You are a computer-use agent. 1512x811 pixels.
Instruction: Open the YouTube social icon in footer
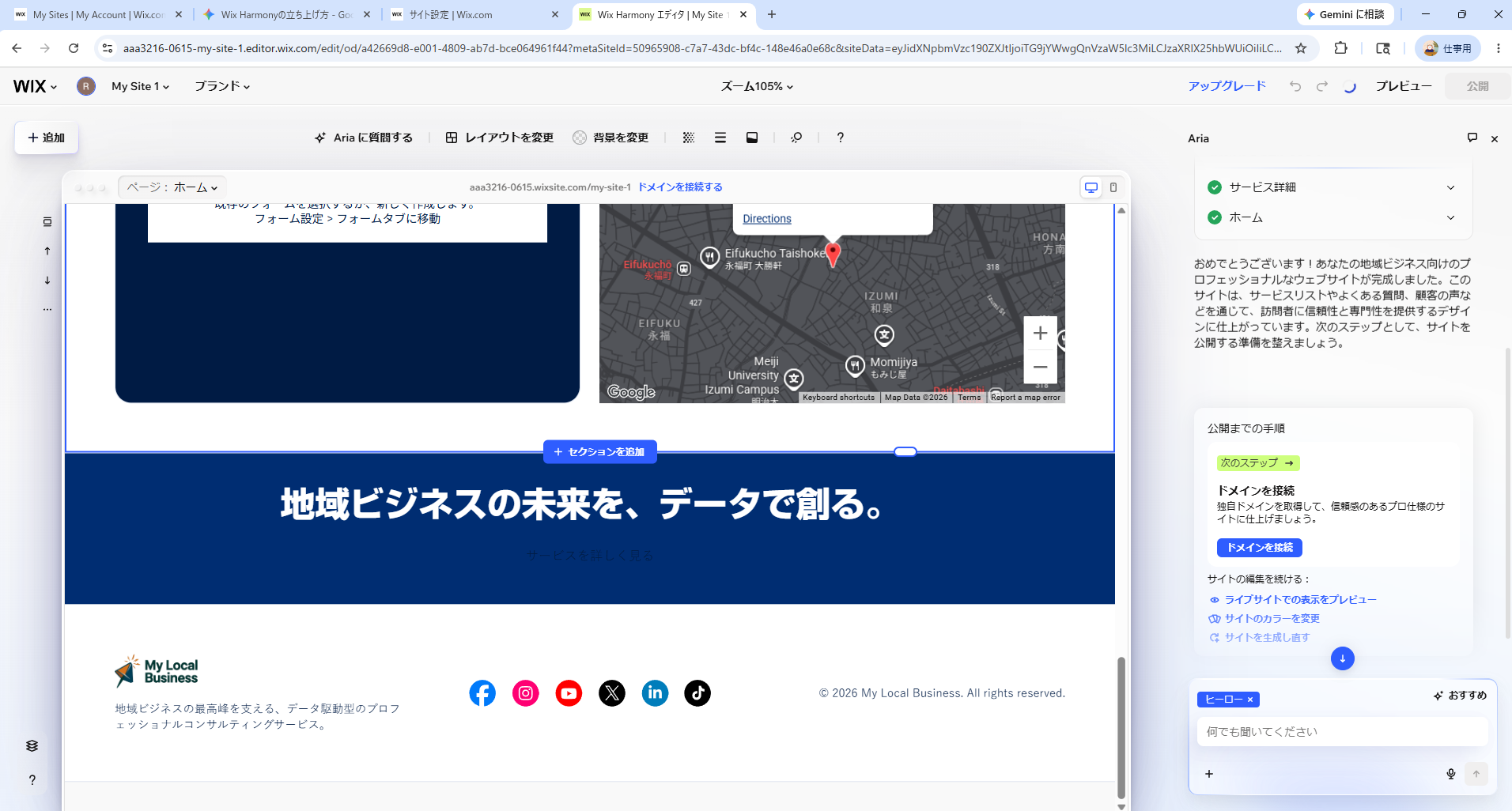[569, 693]
